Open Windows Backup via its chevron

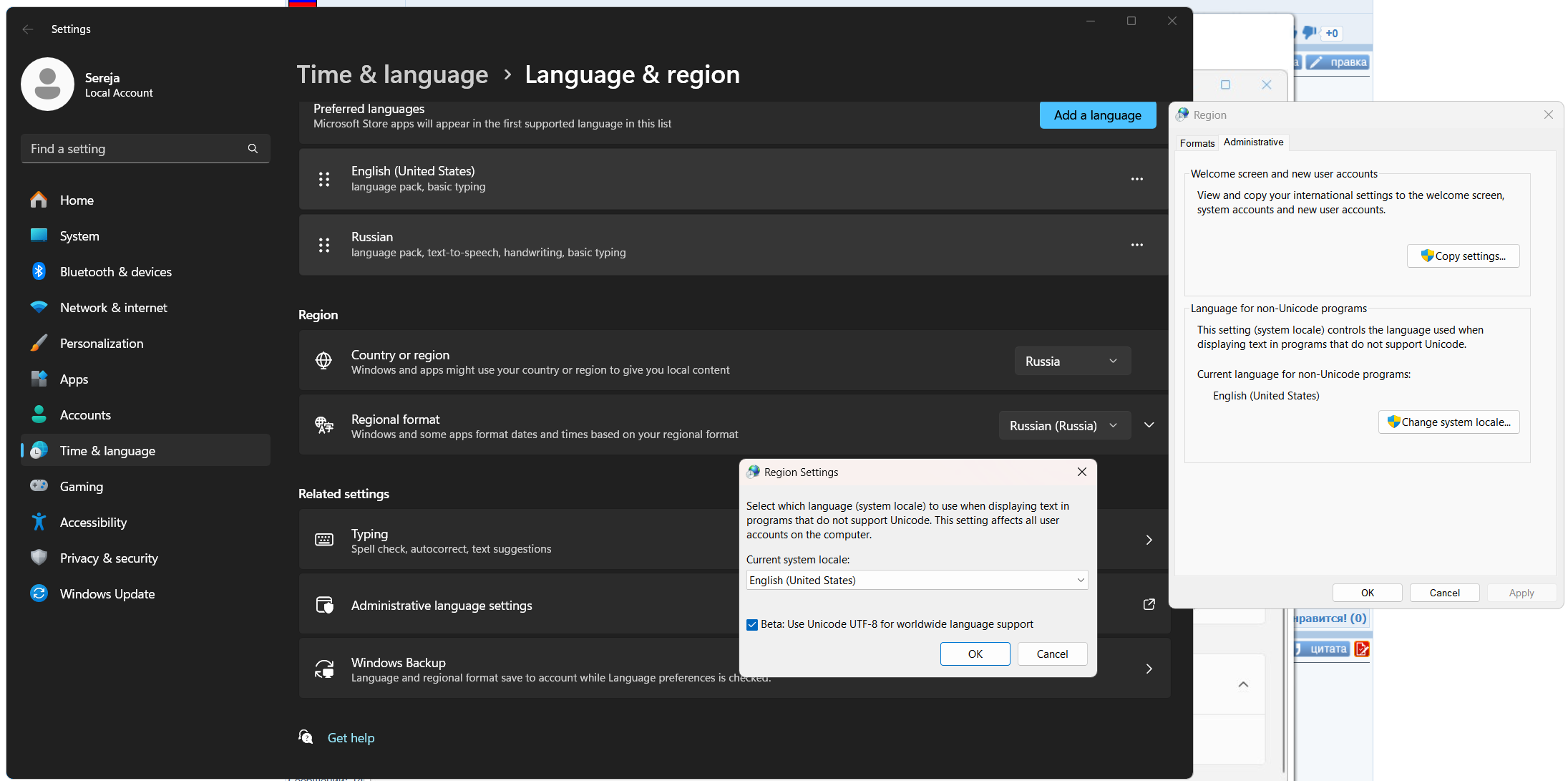point(1149,669)
